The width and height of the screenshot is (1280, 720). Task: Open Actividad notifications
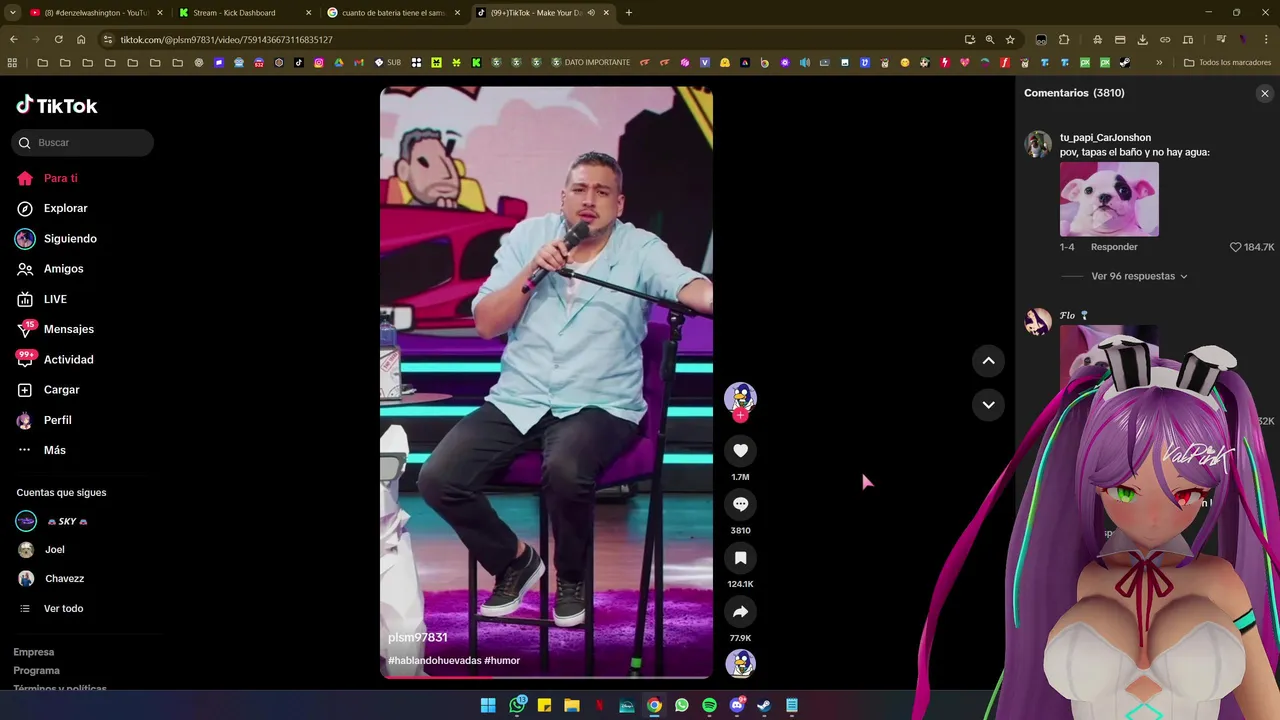coord(68,360)
